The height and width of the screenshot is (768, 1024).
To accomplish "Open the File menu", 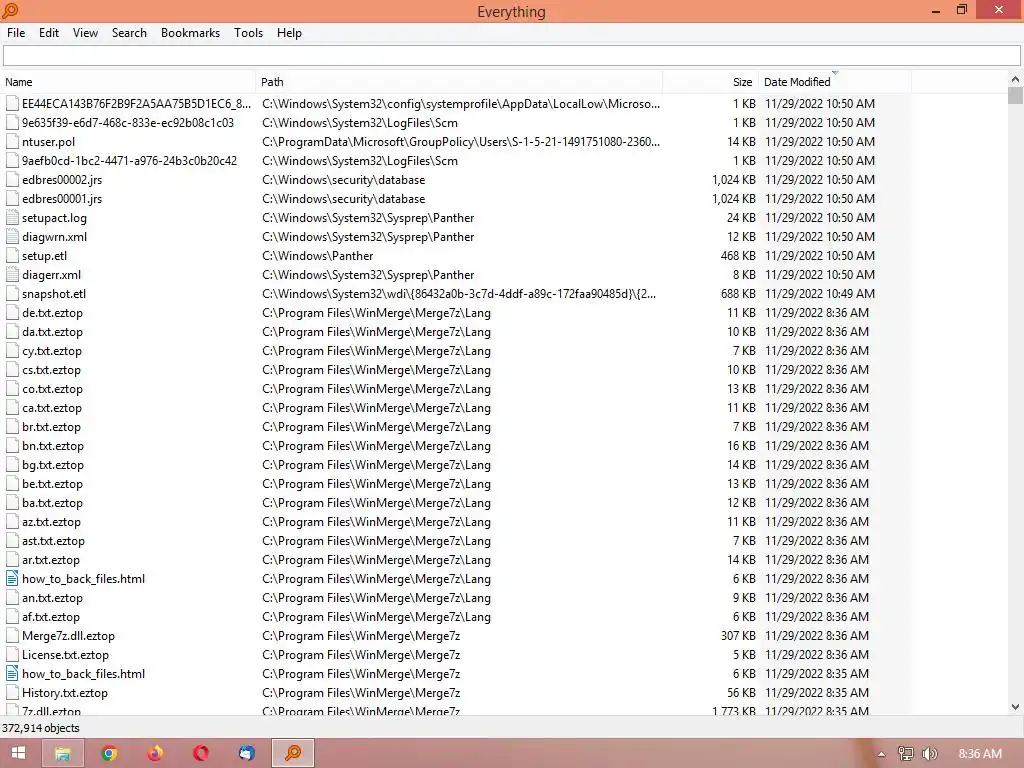I will click(x=16, y=33).
